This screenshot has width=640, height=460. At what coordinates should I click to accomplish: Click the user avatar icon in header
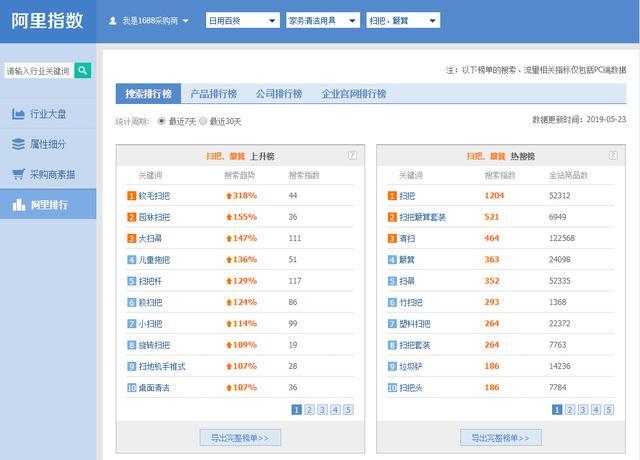click(x=113, y=21)
